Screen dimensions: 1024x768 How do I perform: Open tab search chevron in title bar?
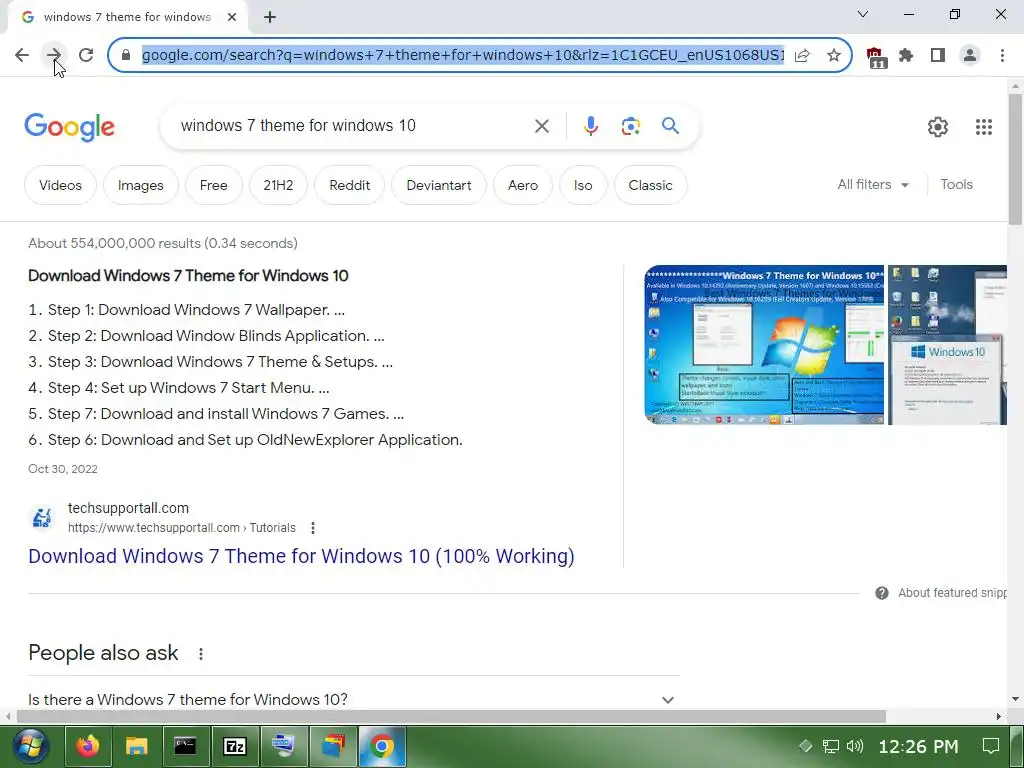coord(863,14)
